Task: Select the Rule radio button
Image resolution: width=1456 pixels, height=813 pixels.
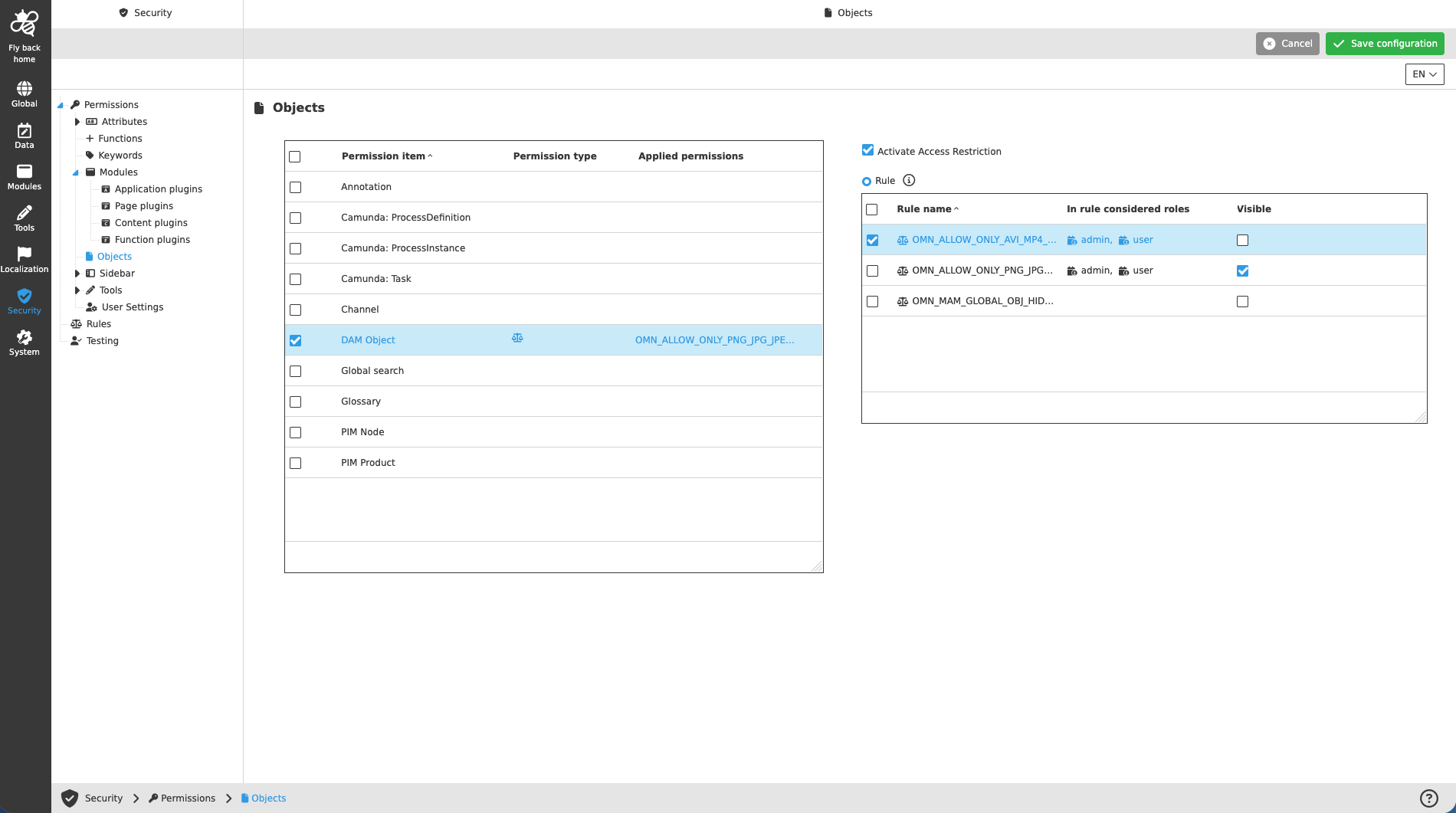Action: tap(867, 180)
